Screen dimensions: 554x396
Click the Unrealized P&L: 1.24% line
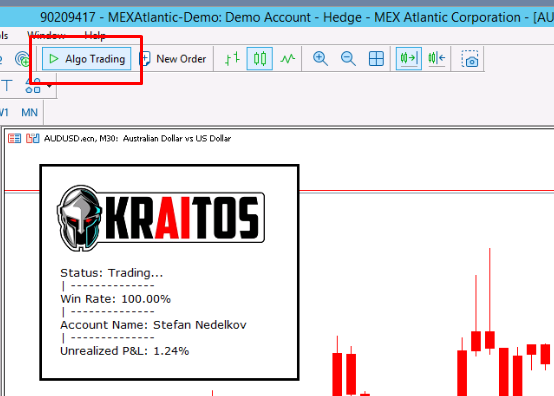[x=124, y=351]
